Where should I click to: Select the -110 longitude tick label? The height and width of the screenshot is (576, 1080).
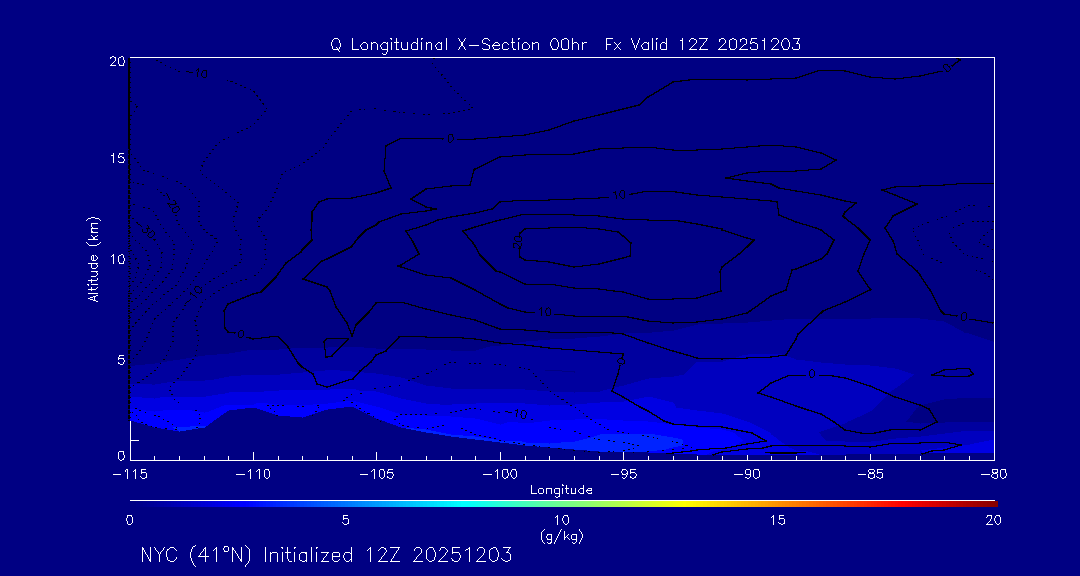253,475
